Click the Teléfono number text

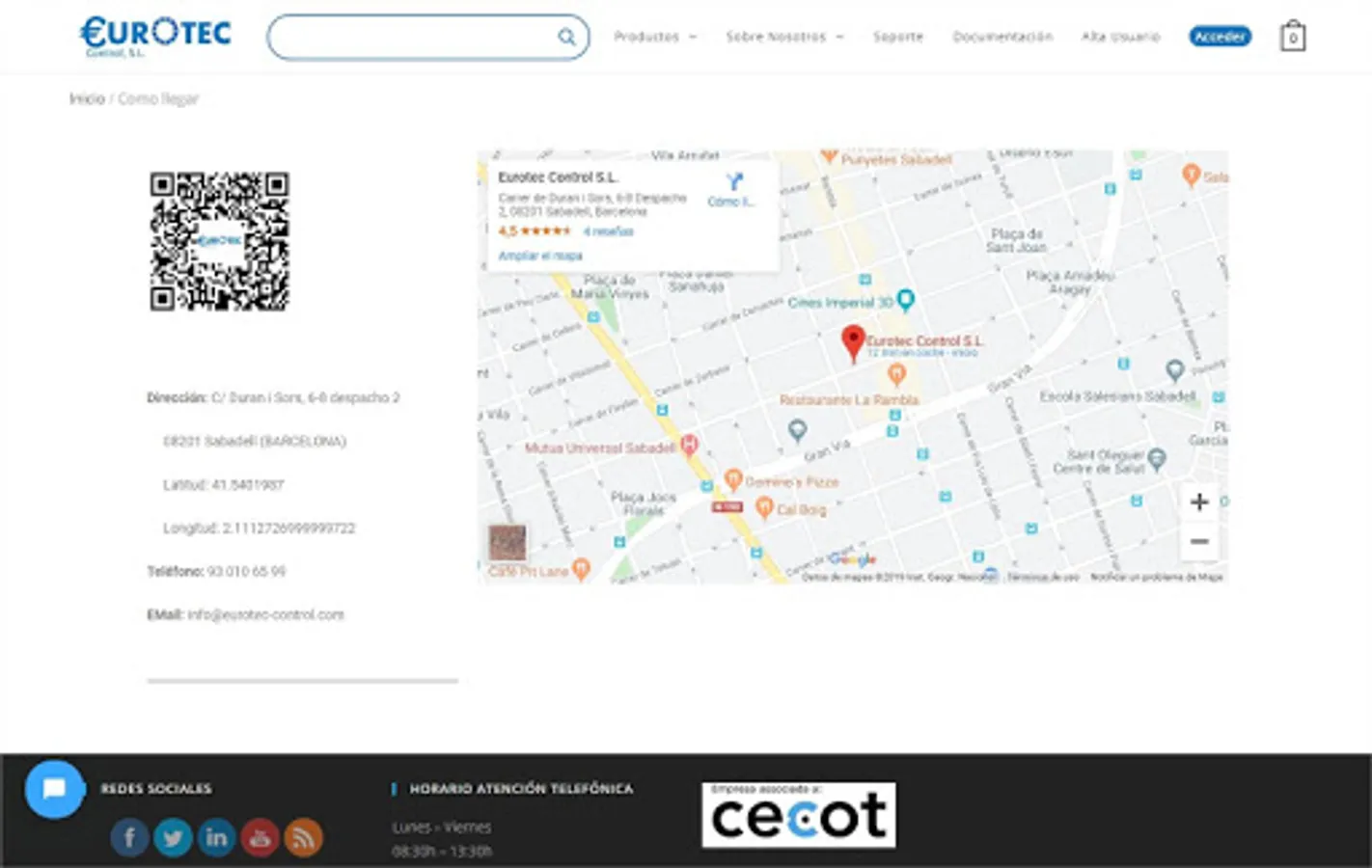246,571
